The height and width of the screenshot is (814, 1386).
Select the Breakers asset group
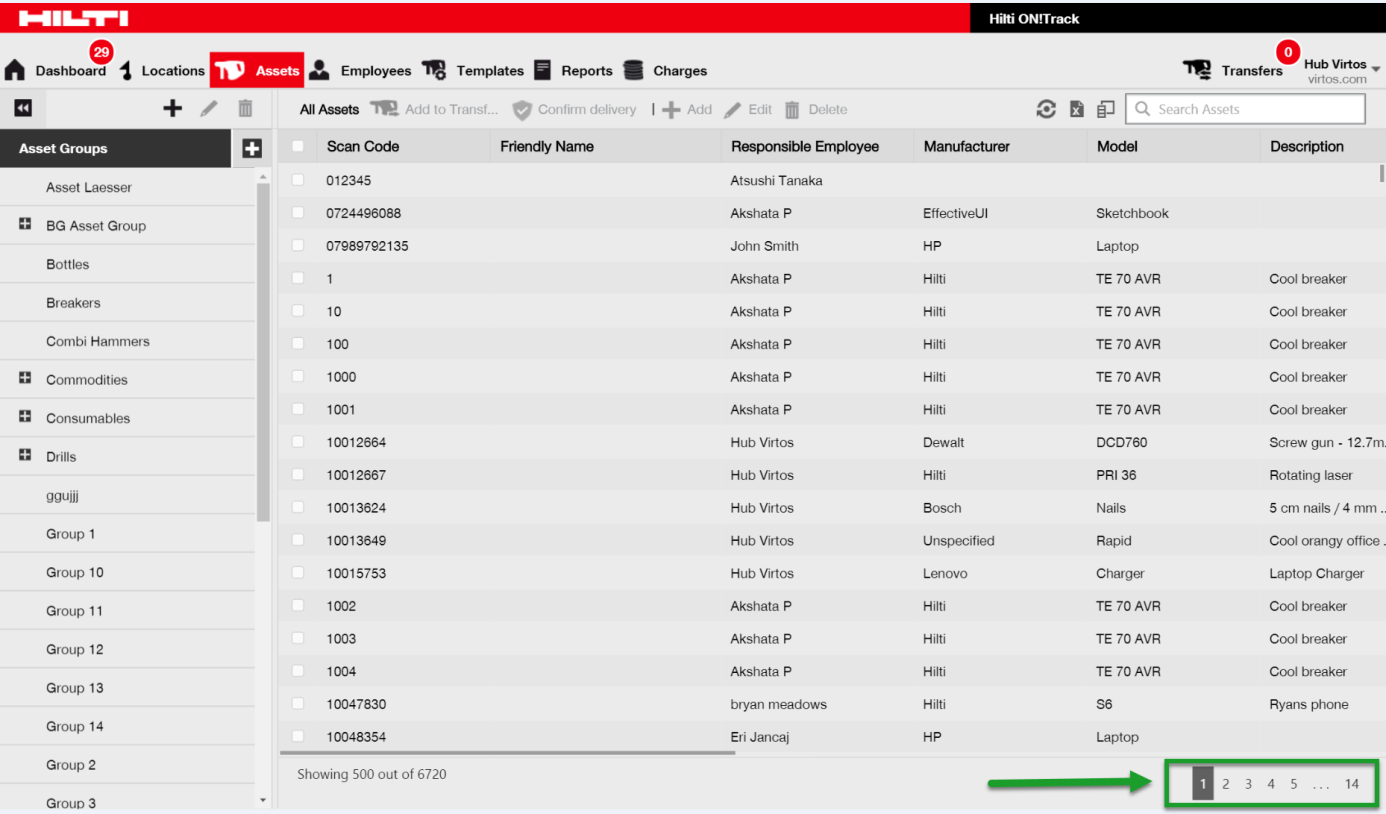(73, 302)
